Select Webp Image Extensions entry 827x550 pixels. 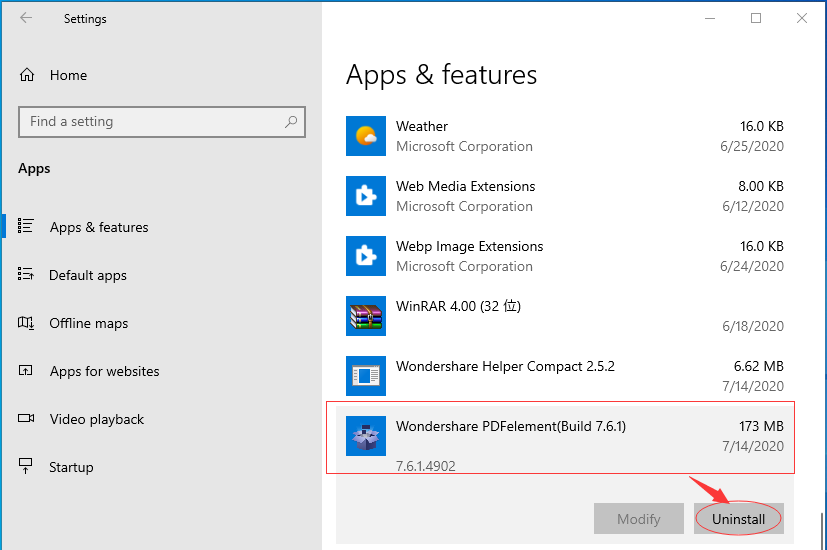click(x=565, y=256)
